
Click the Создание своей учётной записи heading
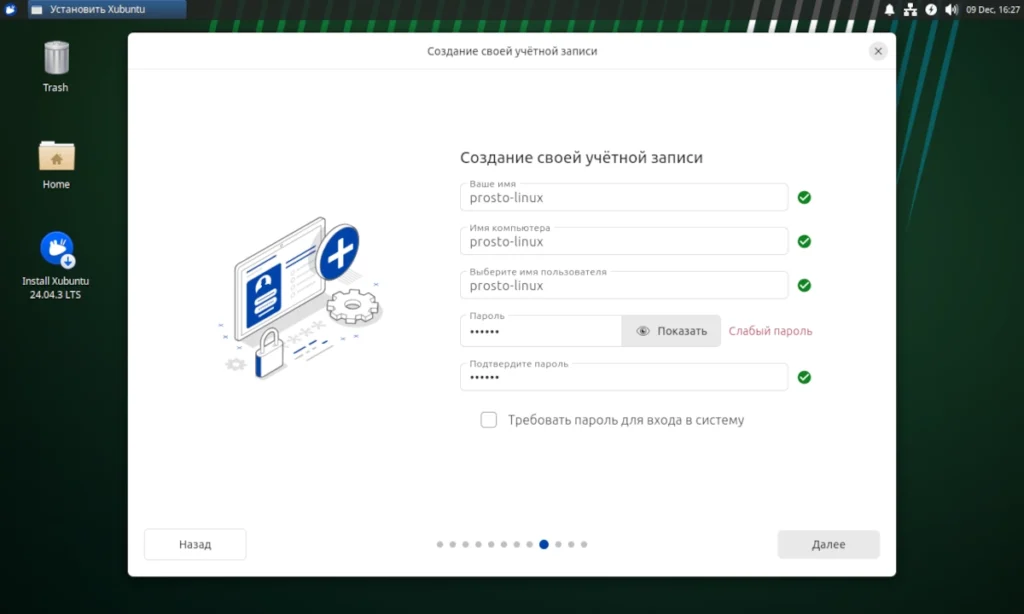coord(581,157)
